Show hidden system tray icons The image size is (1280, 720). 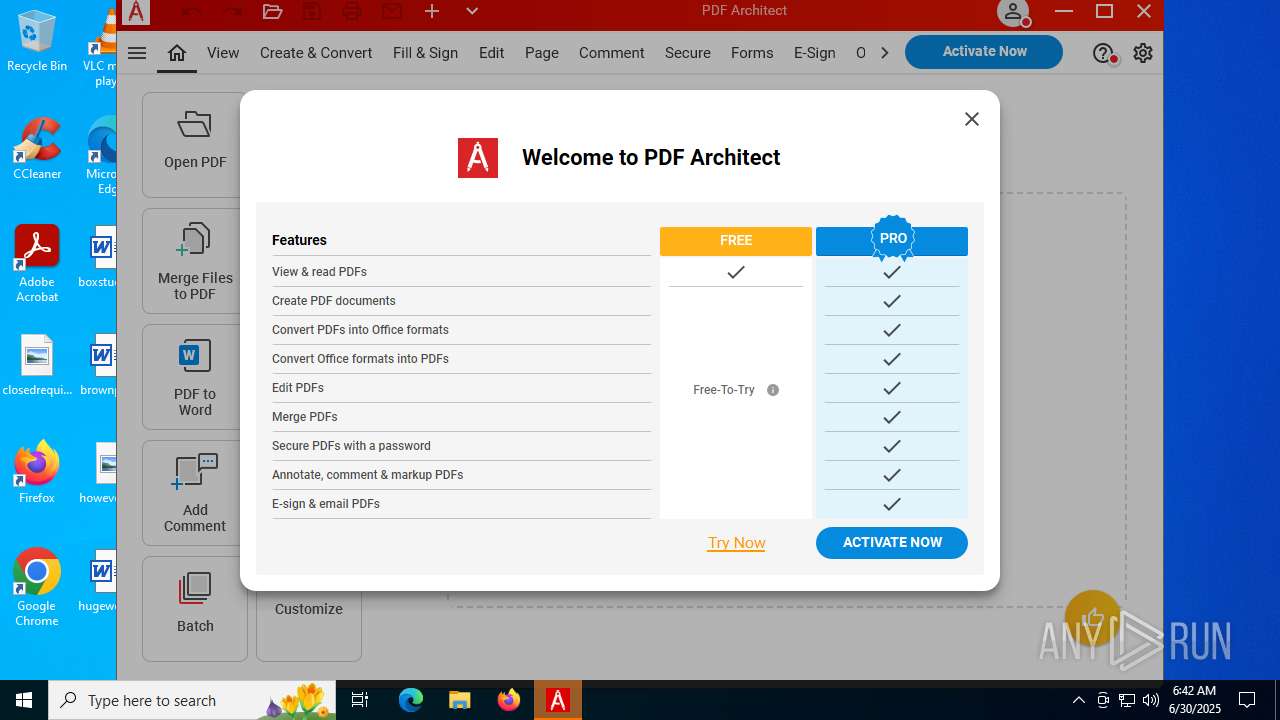click(x=1078, y=700)
